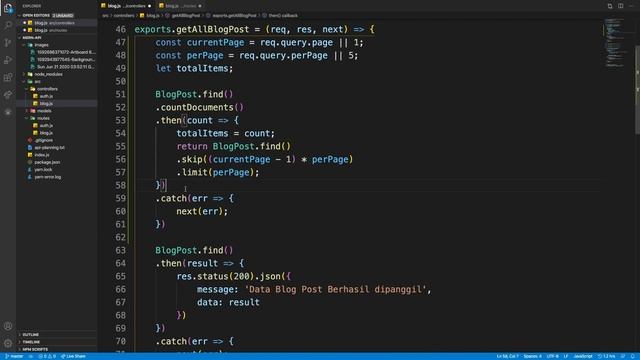This screenshot has width=640, height=360.
Task: Click Live Share in status bar
Action: (73, 356)
